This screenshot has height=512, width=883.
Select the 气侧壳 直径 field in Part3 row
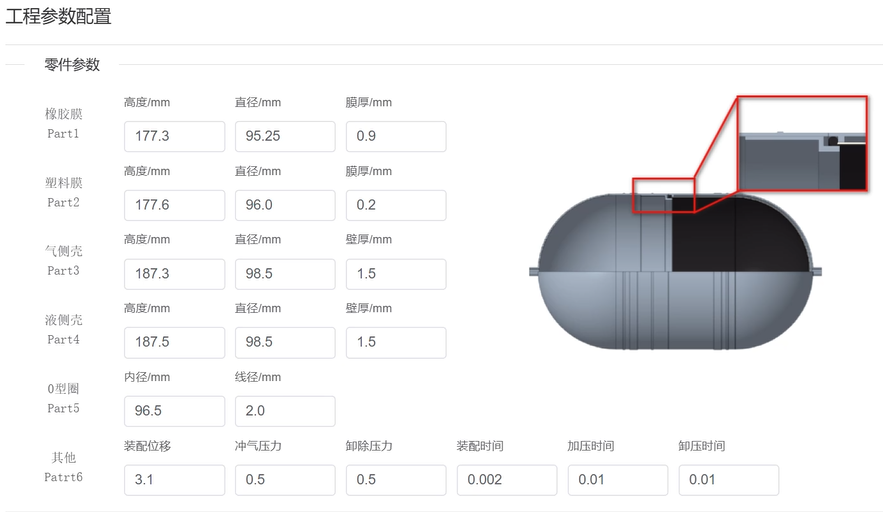285,274
